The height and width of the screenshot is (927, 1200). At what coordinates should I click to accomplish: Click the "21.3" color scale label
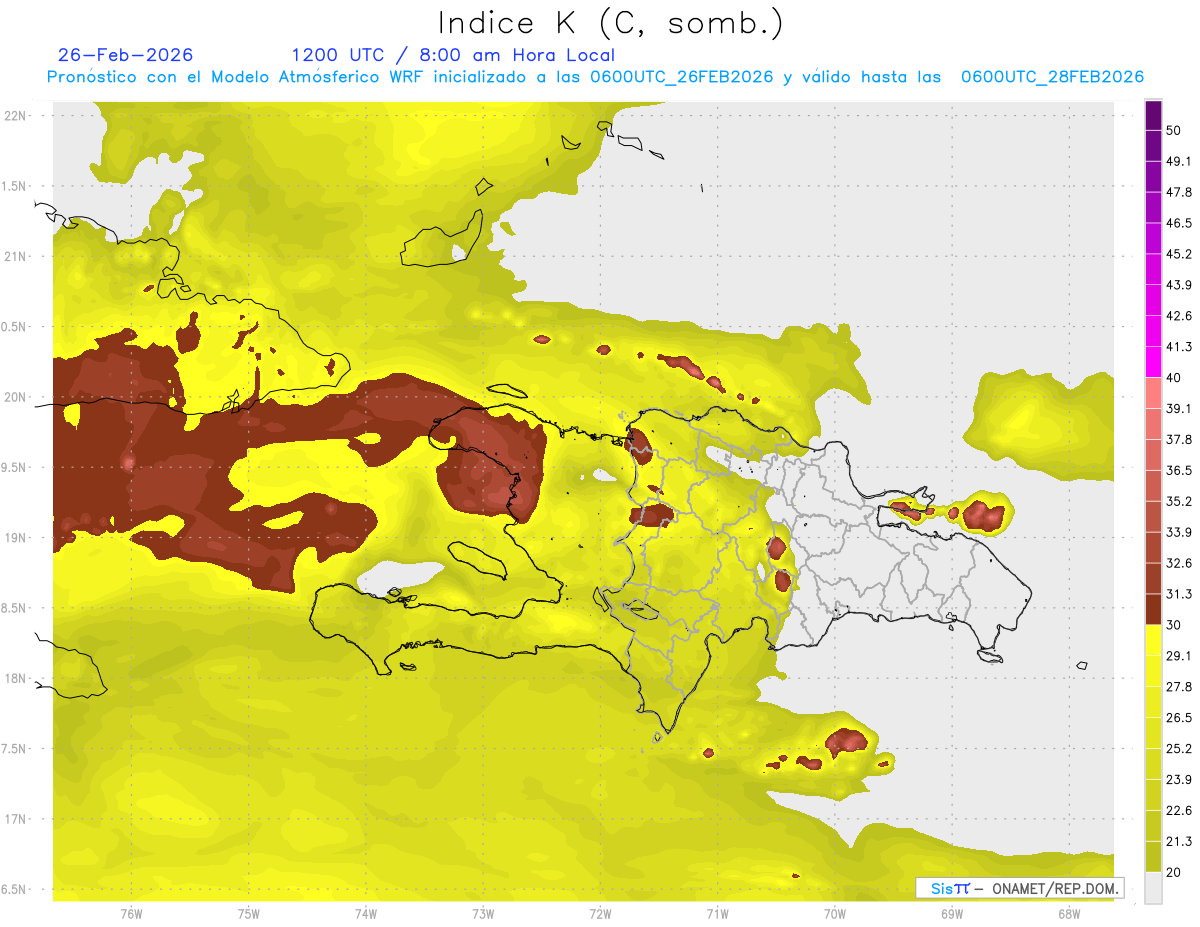1179,841
